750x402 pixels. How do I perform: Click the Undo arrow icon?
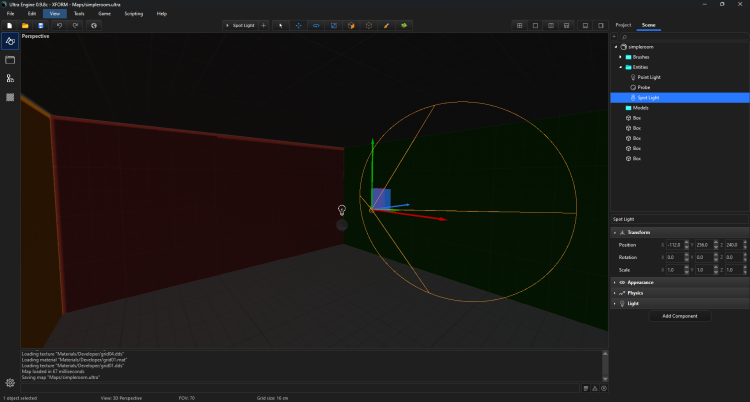pyautogui.click(x=60, y=25)
